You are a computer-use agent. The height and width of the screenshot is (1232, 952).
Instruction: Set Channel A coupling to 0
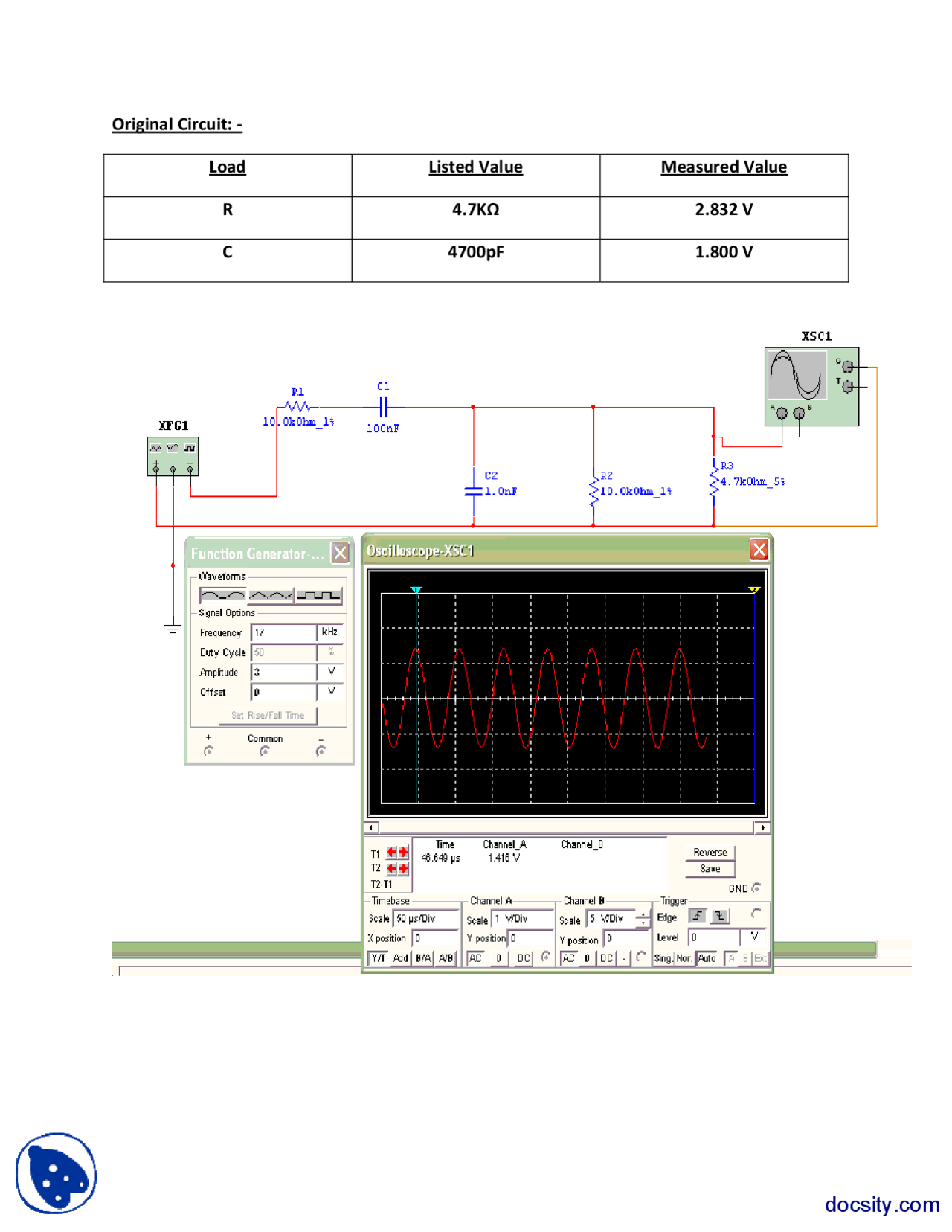click(499, 958)
